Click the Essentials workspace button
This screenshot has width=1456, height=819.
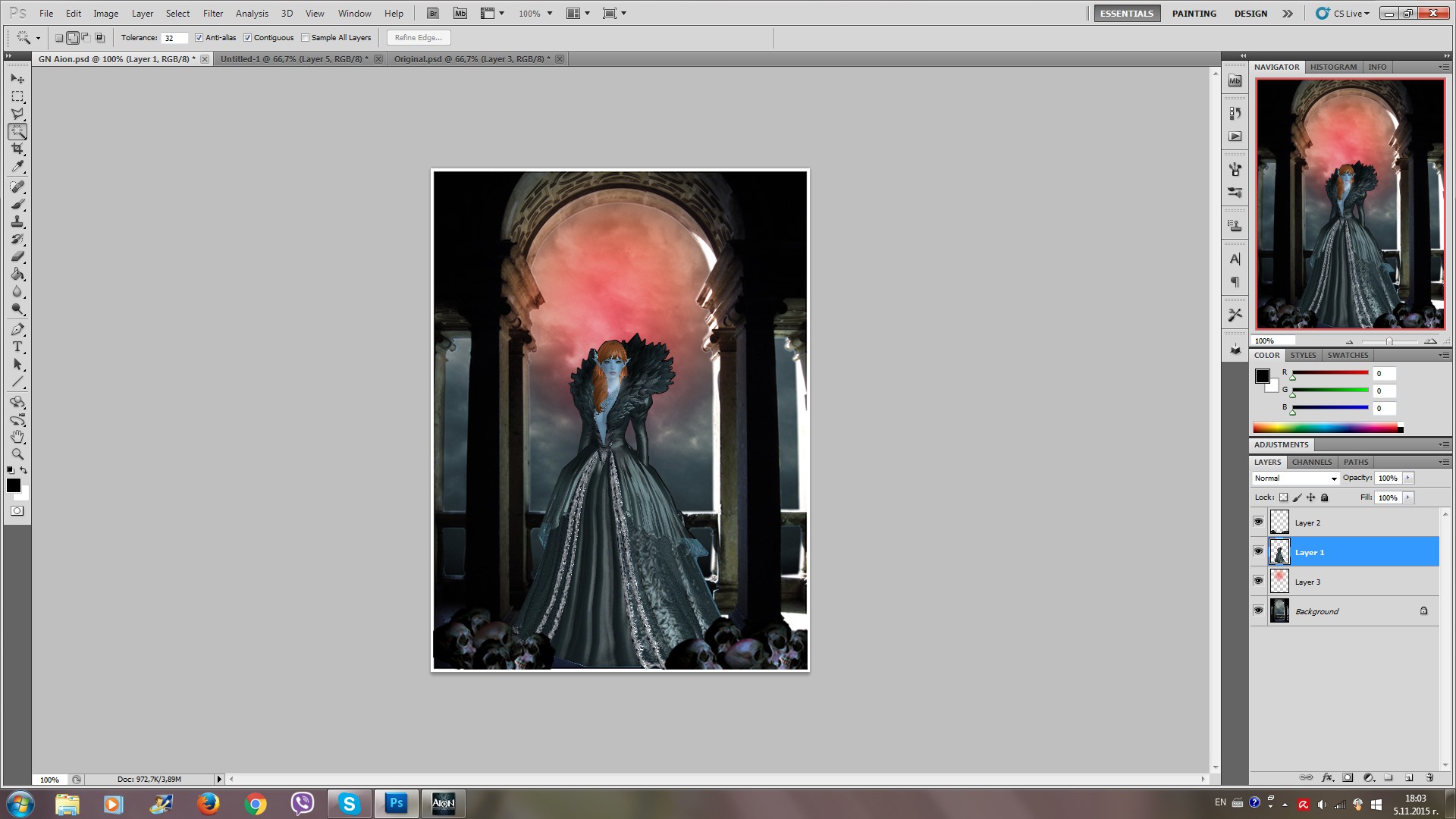1127,14
